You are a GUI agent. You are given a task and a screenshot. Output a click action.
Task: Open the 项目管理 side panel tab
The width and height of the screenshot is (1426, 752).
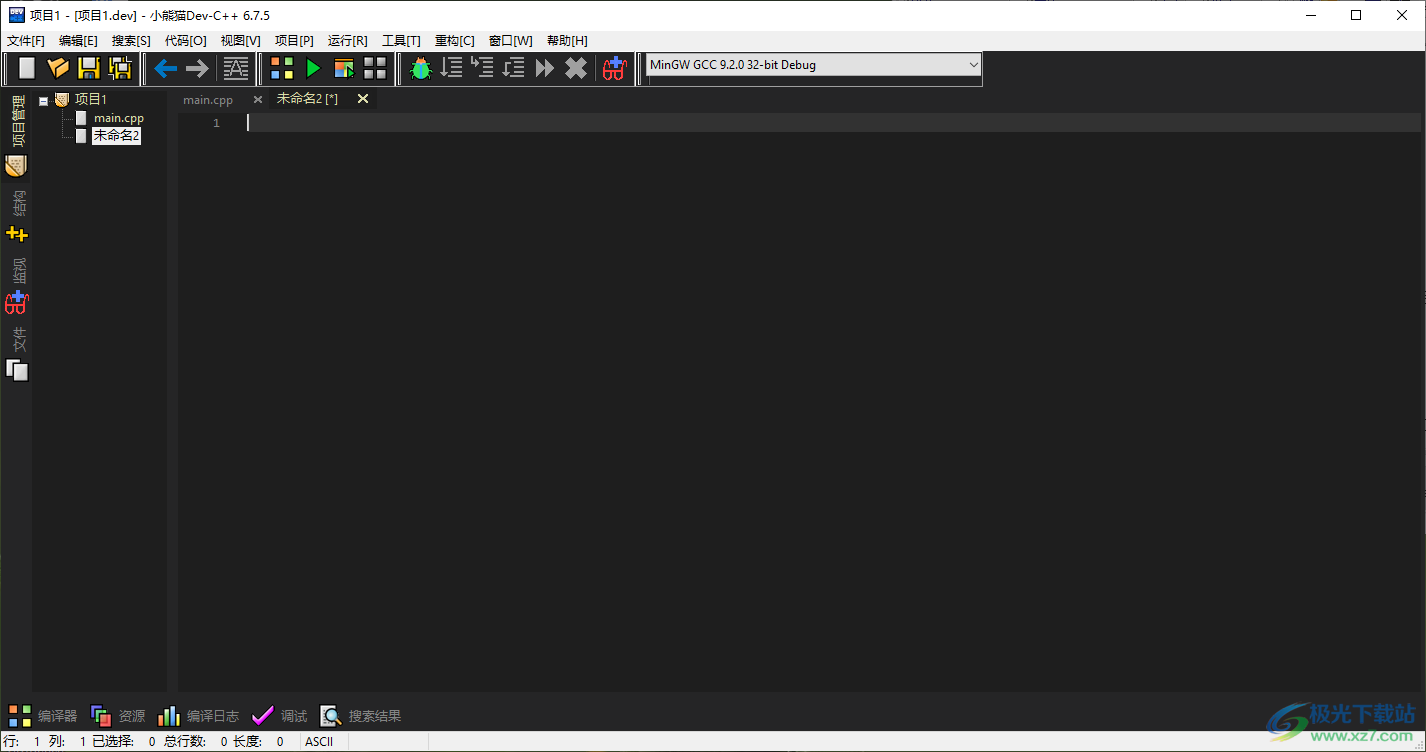17,135
